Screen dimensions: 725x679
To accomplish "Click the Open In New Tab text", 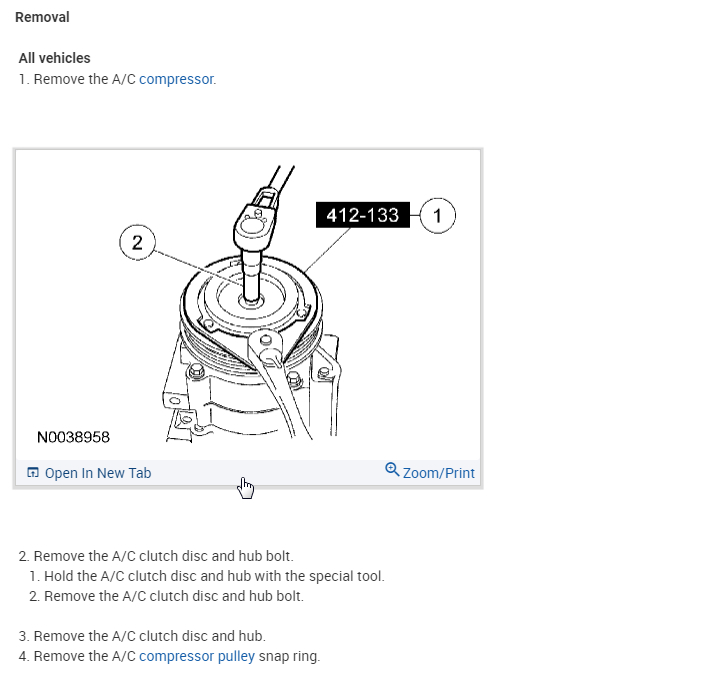I will (x=98, y=473).
